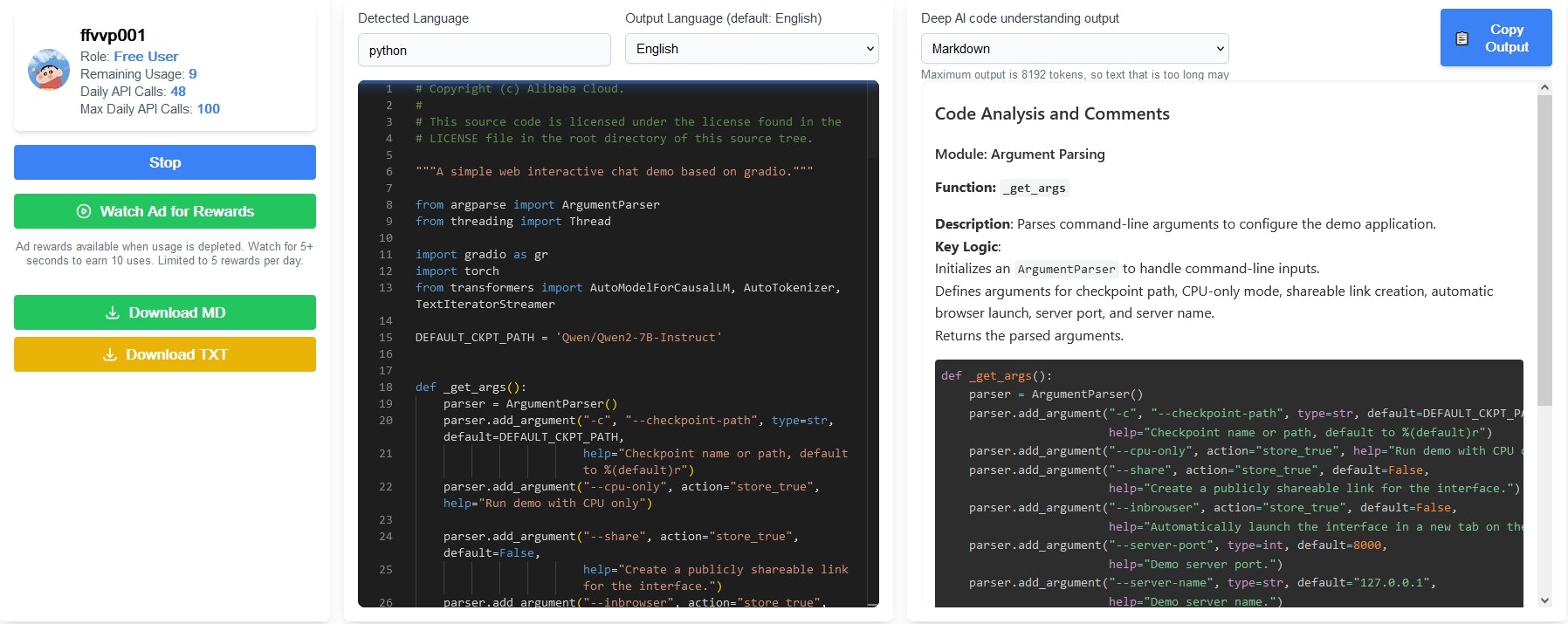Click the download icon on Download MD
1568x624 pixels.
click(113, 312)
